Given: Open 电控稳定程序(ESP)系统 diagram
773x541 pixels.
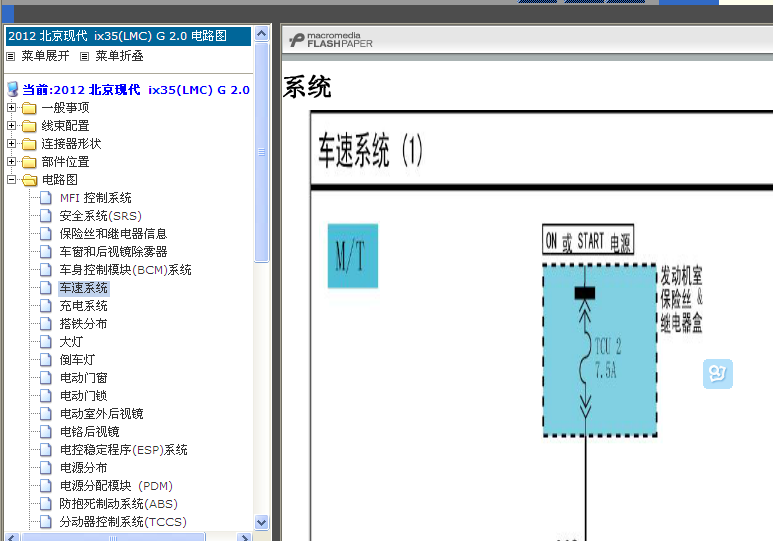Looking at the screenshot, I should pyautogui.click(x=124, y=450).
